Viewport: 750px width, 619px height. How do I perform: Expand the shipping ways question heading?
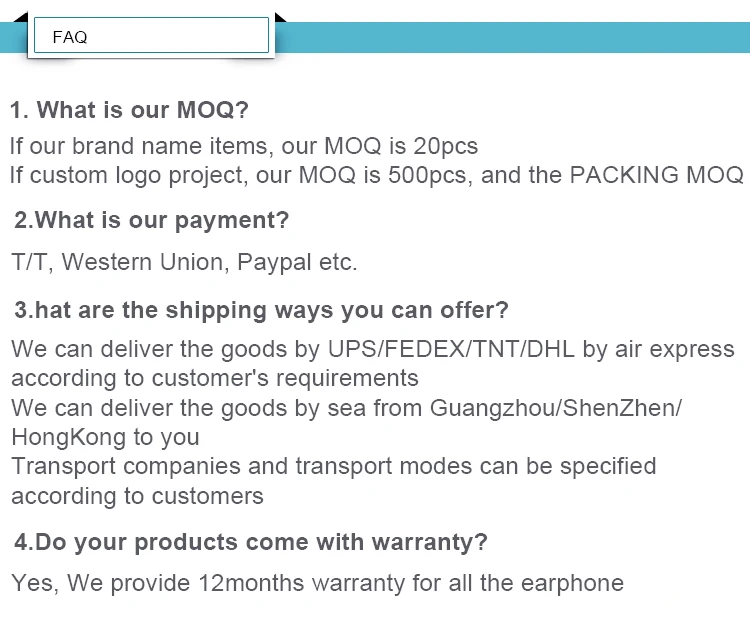click(261, 310)
